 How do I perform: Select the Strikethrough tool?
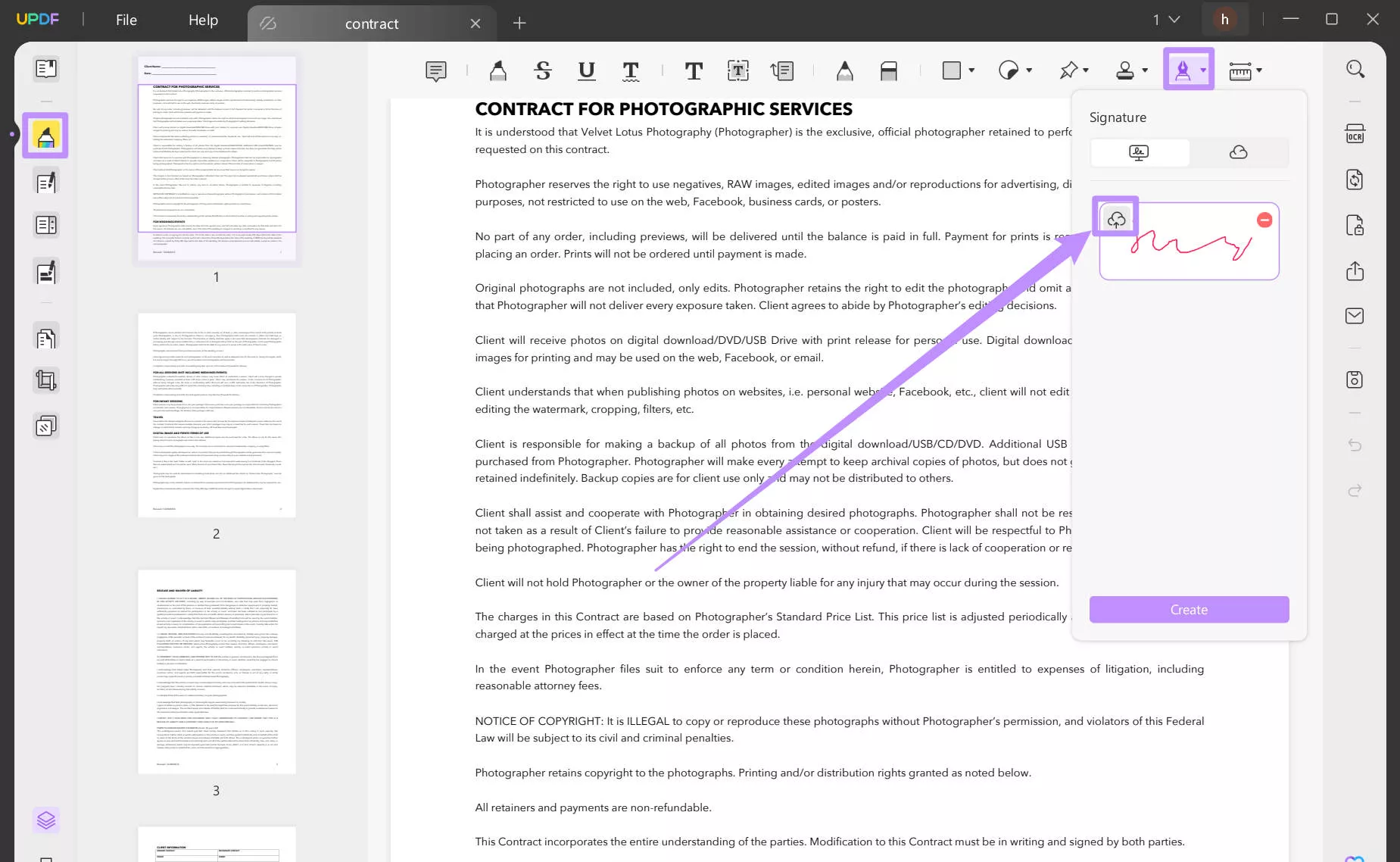[x=543, y=71]
